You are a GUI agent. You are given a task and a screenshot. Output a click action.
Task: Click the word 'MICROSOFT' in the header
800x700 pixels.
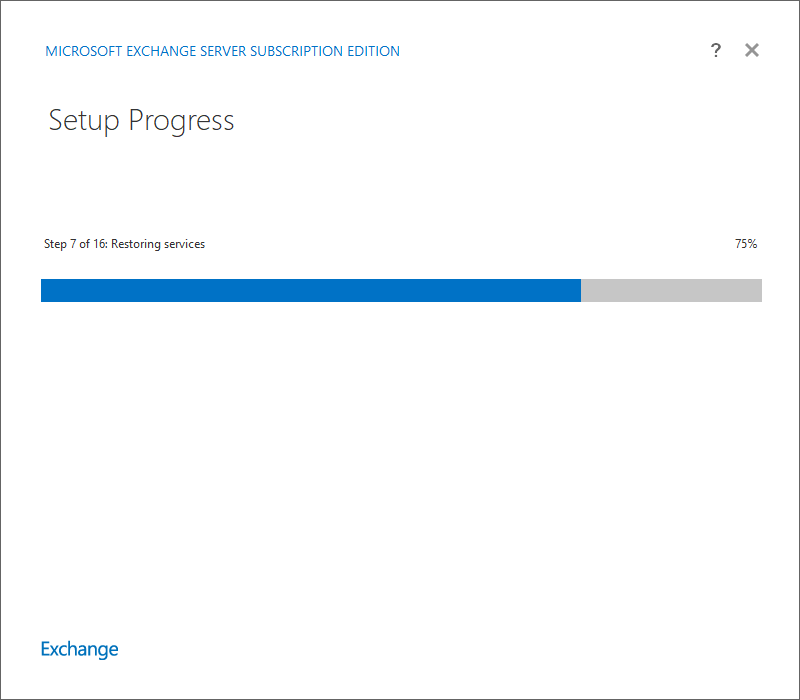click(84, 51)
